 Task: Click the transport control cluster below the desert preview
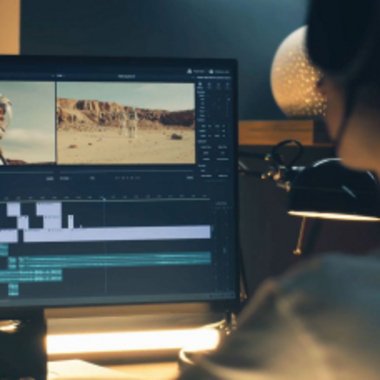(x=127, y=178)
